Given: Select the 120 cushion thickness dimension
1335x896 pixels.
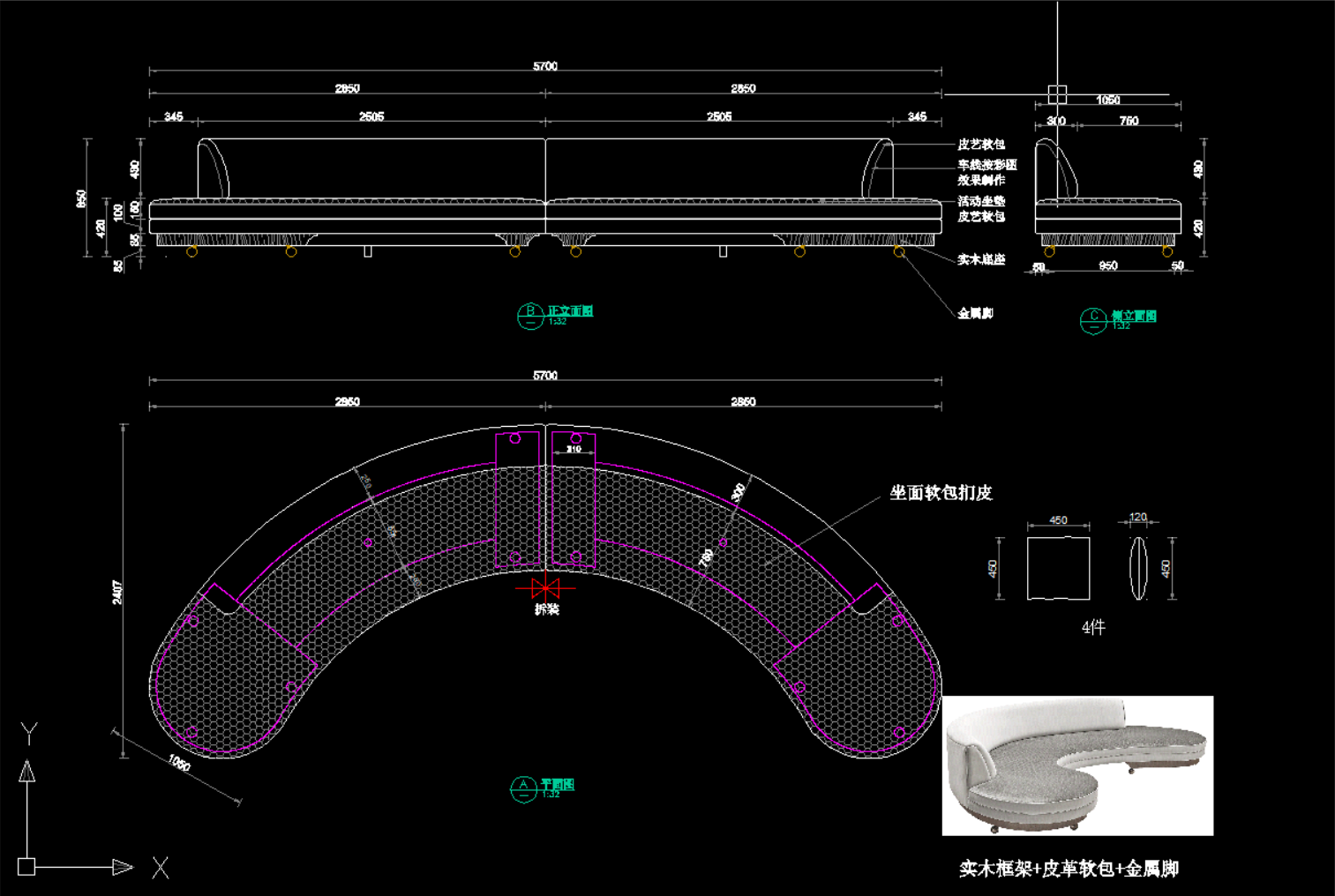Looking at the screenshot, I should coord(1138,517).
